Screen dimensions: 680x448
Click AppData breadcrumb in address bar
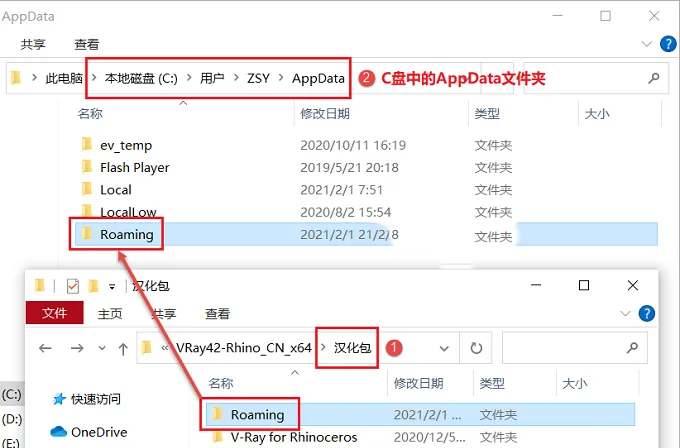[x=318, y=78]
